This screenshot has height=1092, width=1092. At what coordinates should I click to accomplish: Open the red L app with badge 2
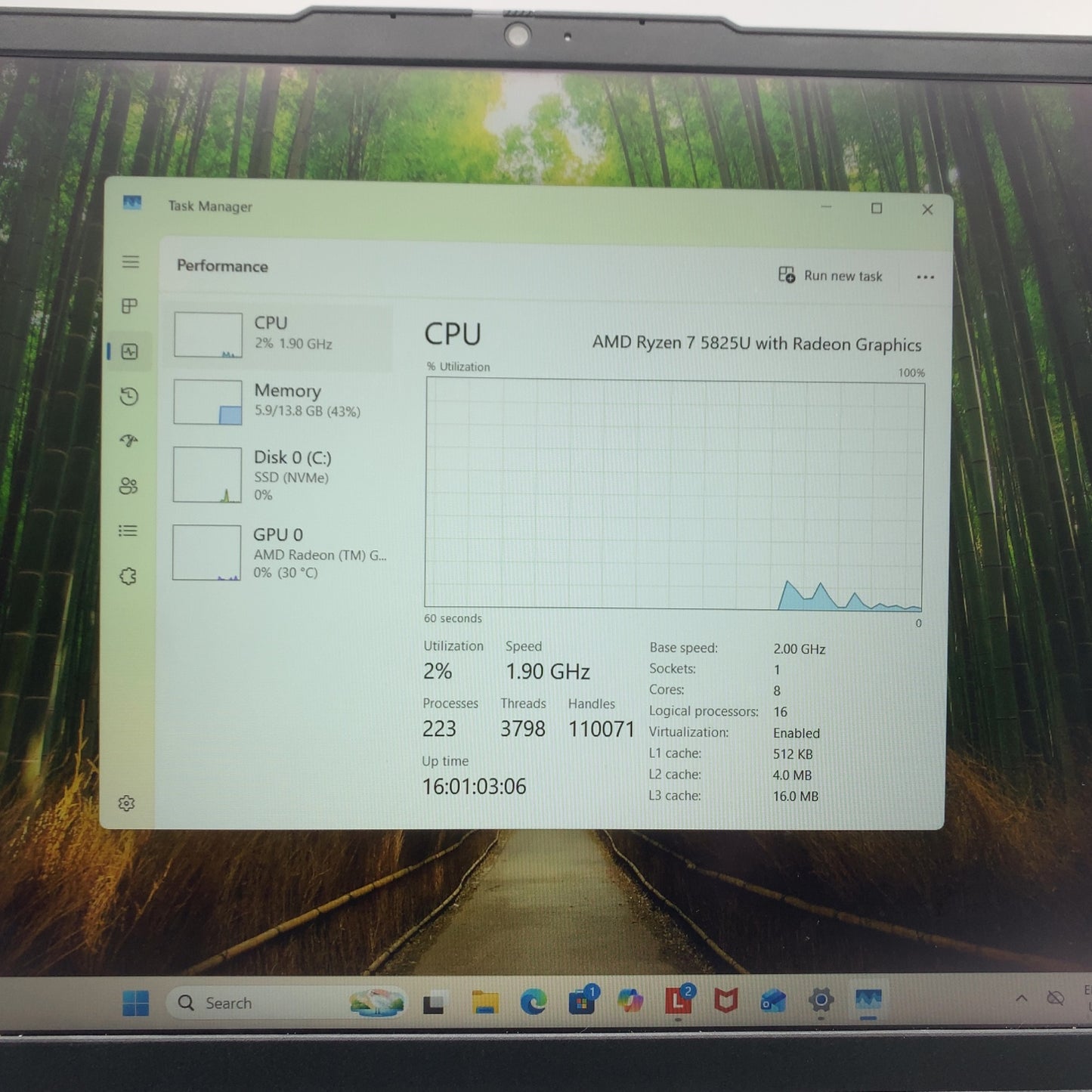pyautogui.click(x=679, y=1001)
